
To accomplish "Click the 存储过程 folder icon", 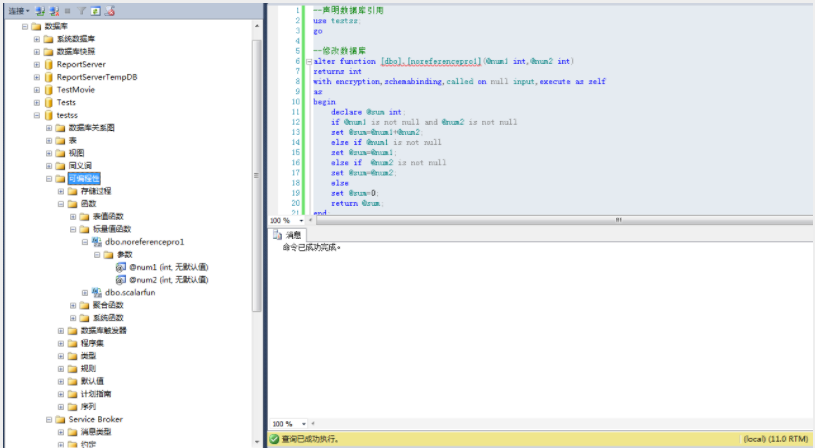I will click(x=72, y=191).
